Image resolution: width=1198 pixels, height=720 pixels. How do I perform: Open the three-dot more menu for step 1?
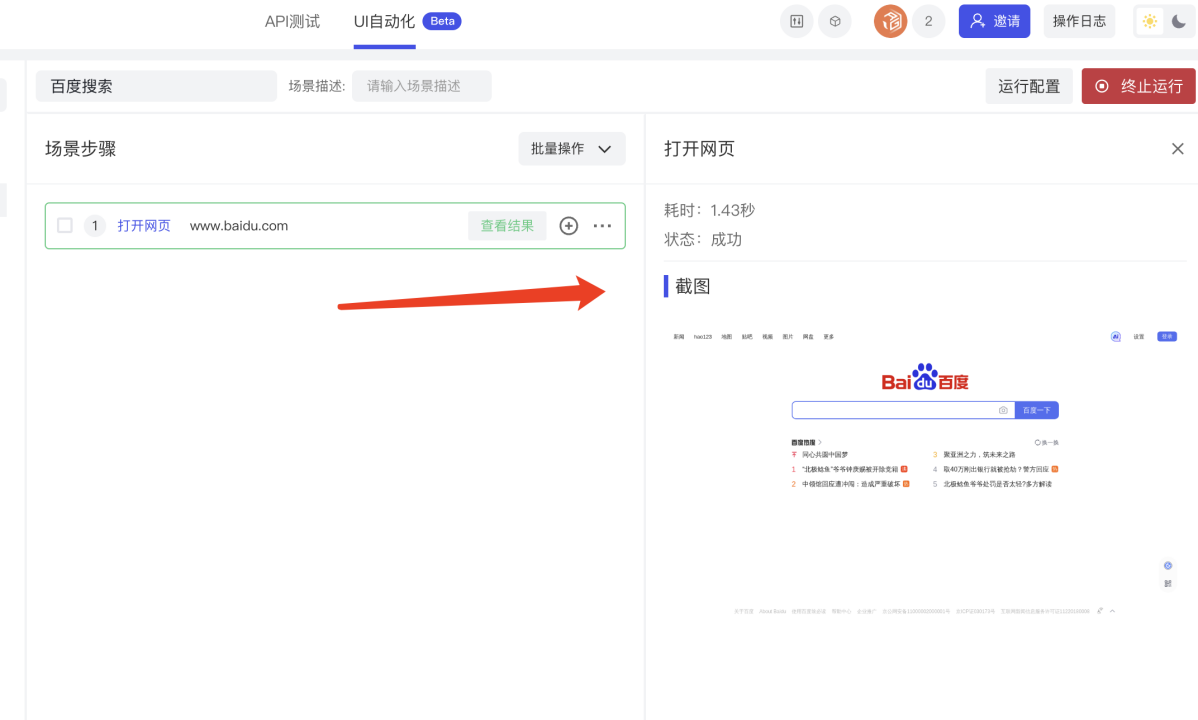(602, 225)
